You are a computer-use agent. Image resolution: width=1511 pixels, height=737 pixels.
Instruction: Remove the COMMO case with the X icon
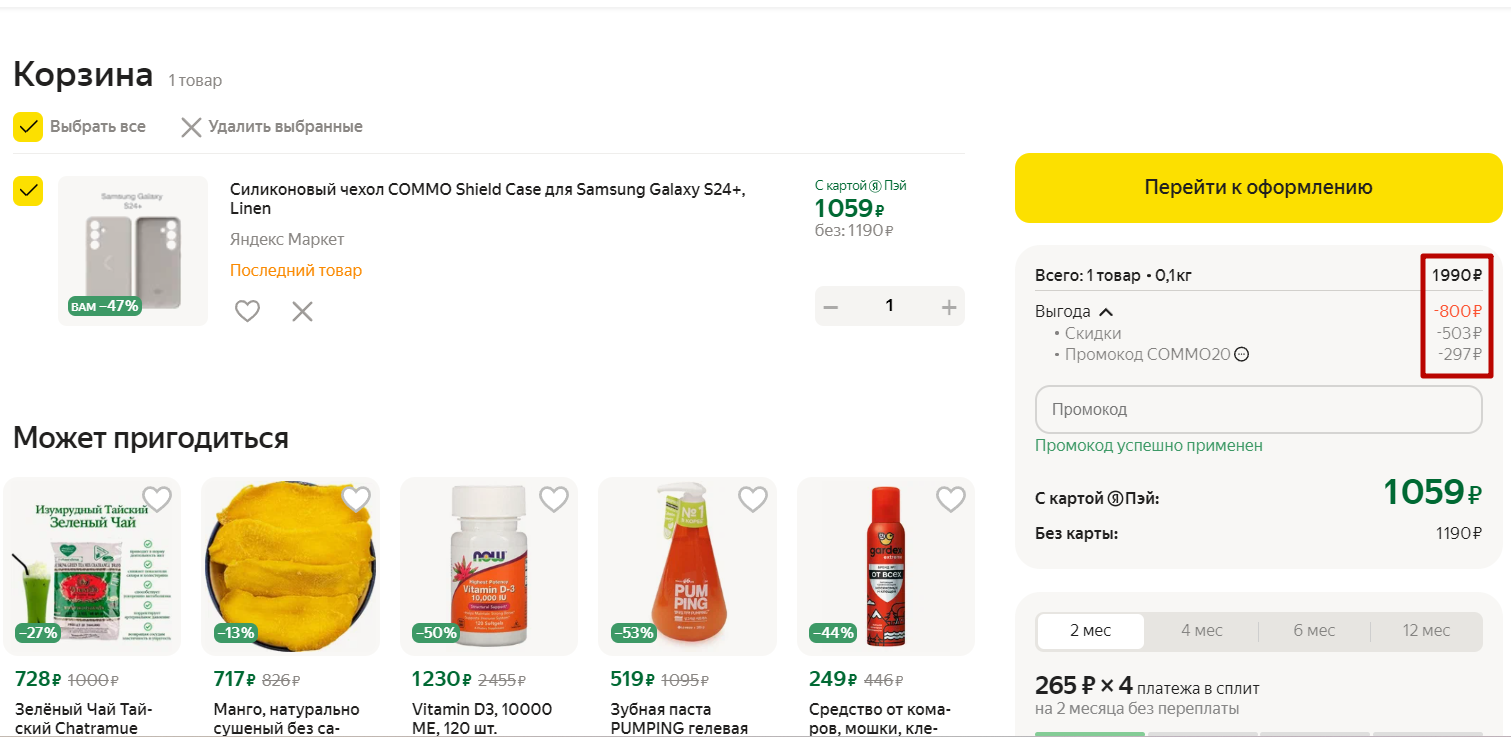(x=302, y=311)
